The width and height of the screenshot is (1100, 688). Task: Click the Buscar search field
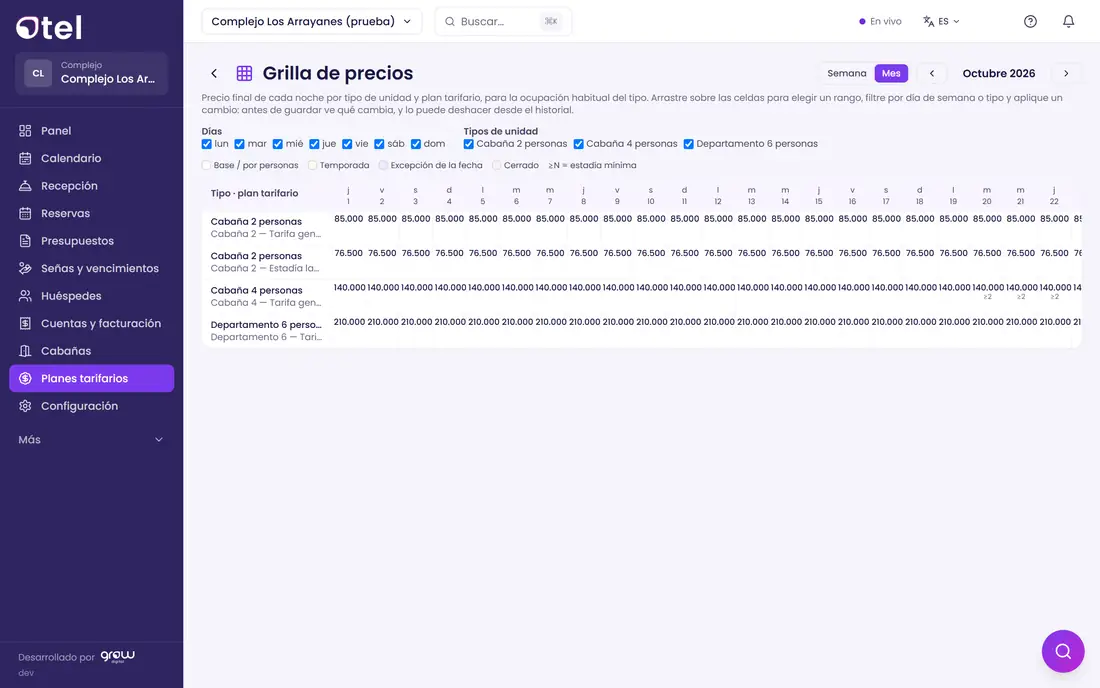(x=503, y=22)
